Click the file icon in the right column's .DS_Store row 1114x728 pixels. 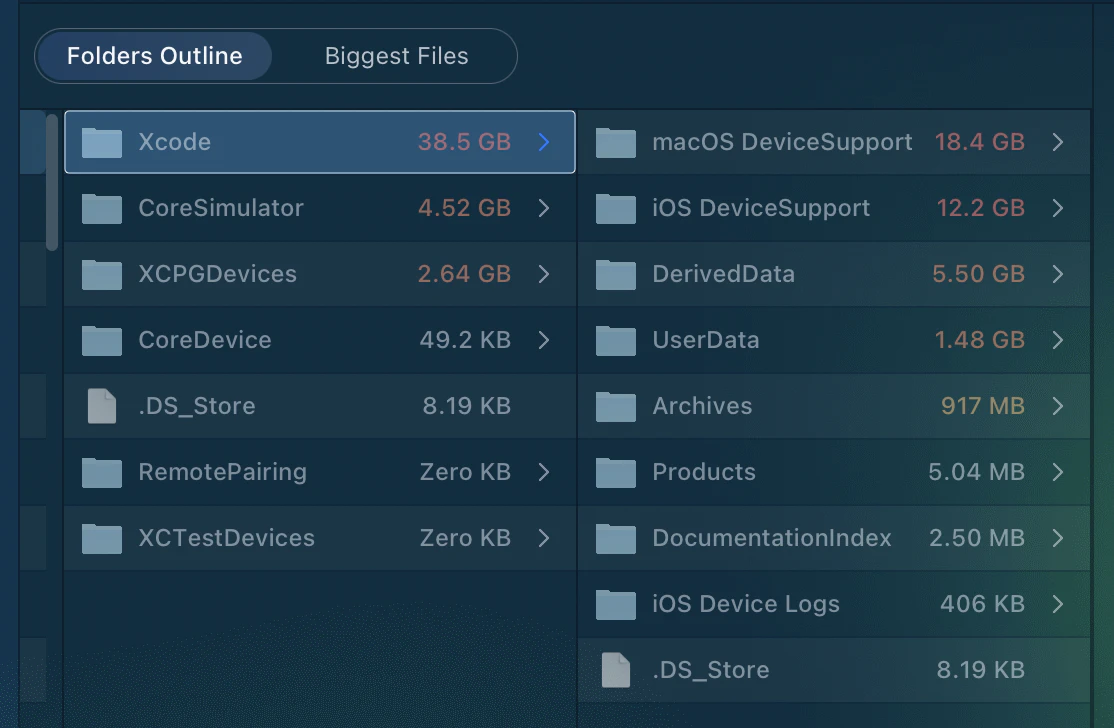tap(615, 670)
